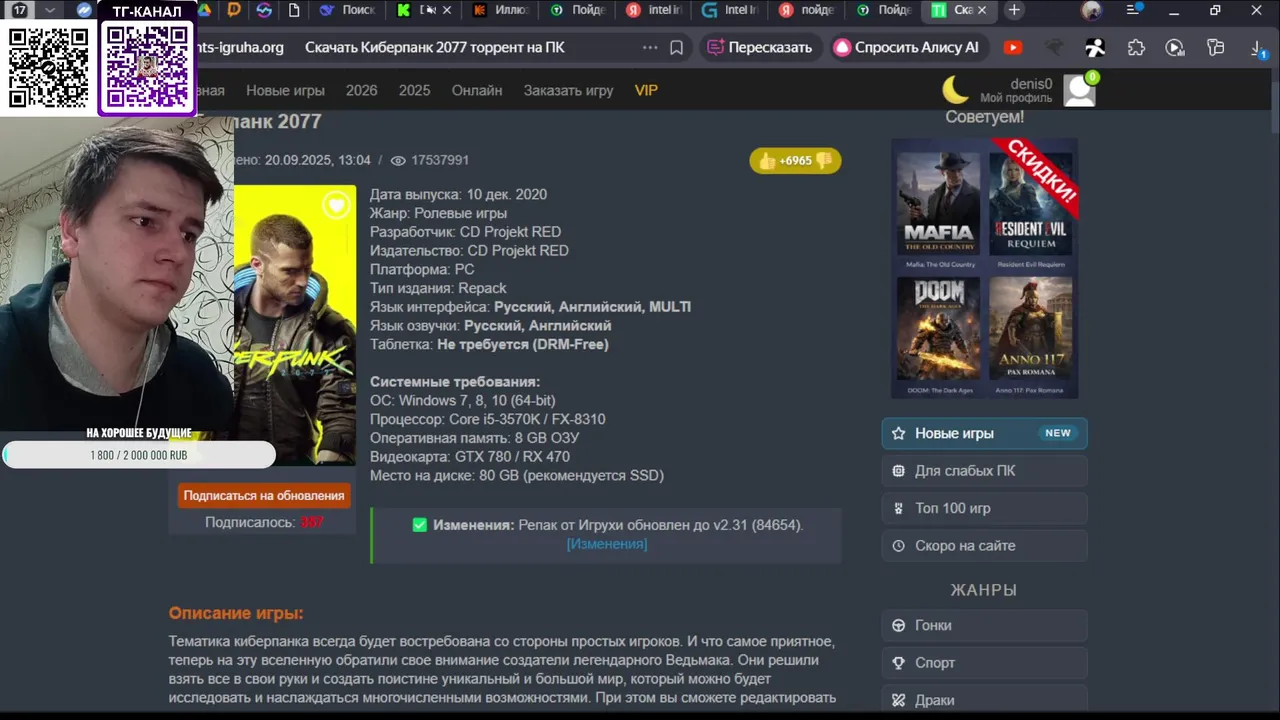This screenshot has width=1280, height=720.
Task: Click the heart favorite icon on game cover
Action: 336,205
